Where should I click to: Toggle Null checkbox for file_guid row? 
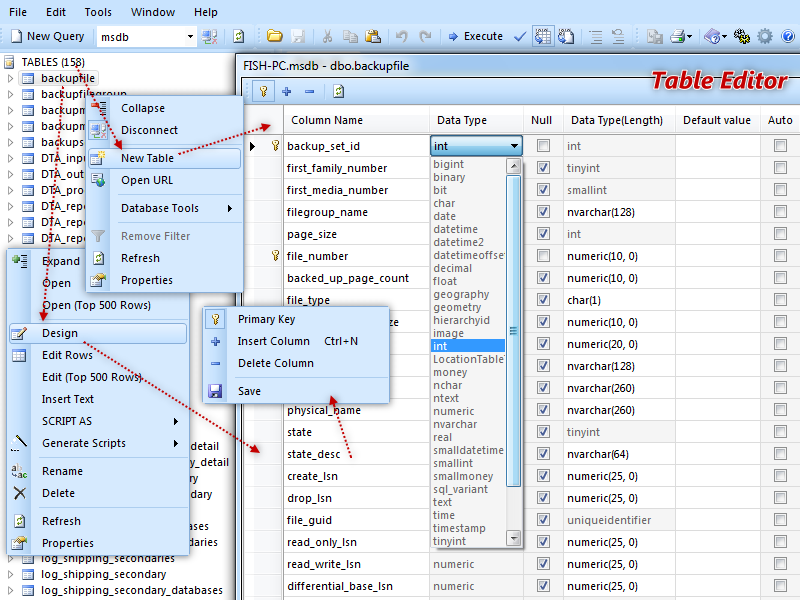point(543,520)
